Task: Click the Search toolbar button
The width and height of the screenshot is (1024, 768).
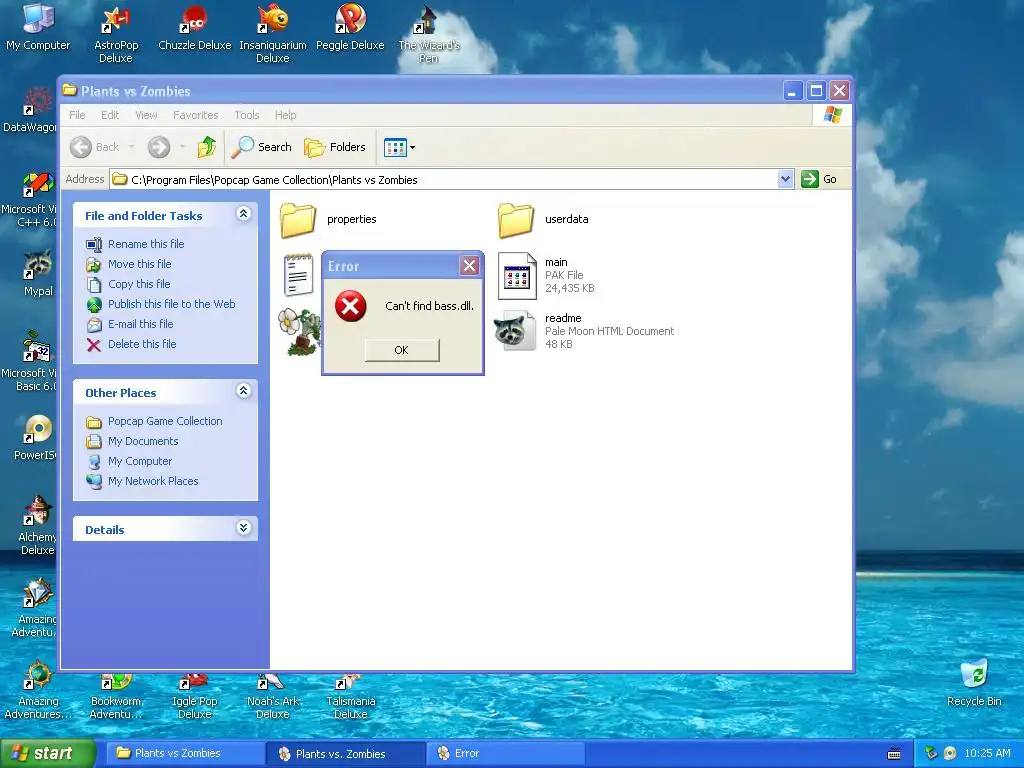Action: click(262, 147)
